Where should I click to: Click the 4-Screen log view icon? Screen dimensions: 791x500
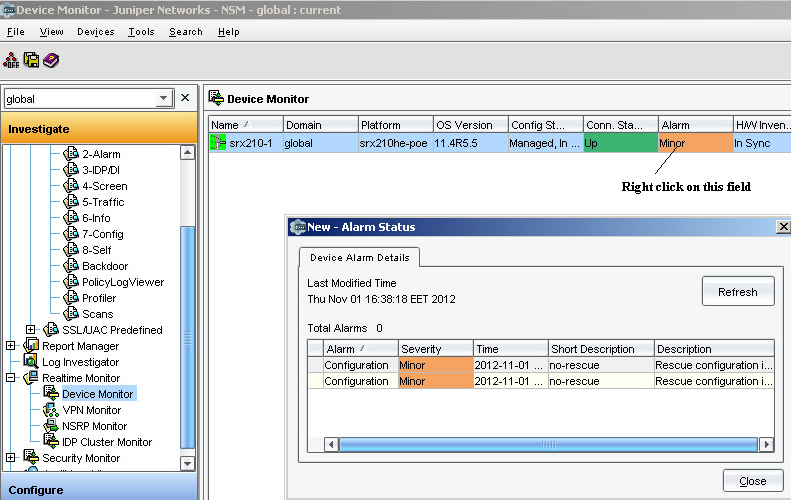(x=71, y=186)
